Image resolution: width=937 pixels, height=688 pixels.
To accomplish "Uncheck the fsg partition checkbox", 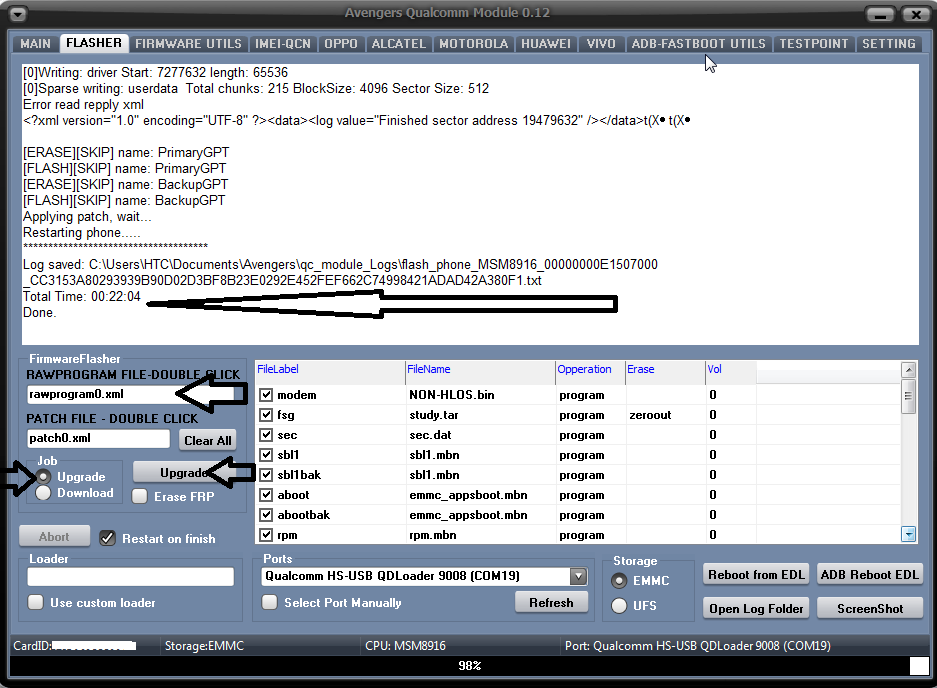I will (x=267, y=415).
